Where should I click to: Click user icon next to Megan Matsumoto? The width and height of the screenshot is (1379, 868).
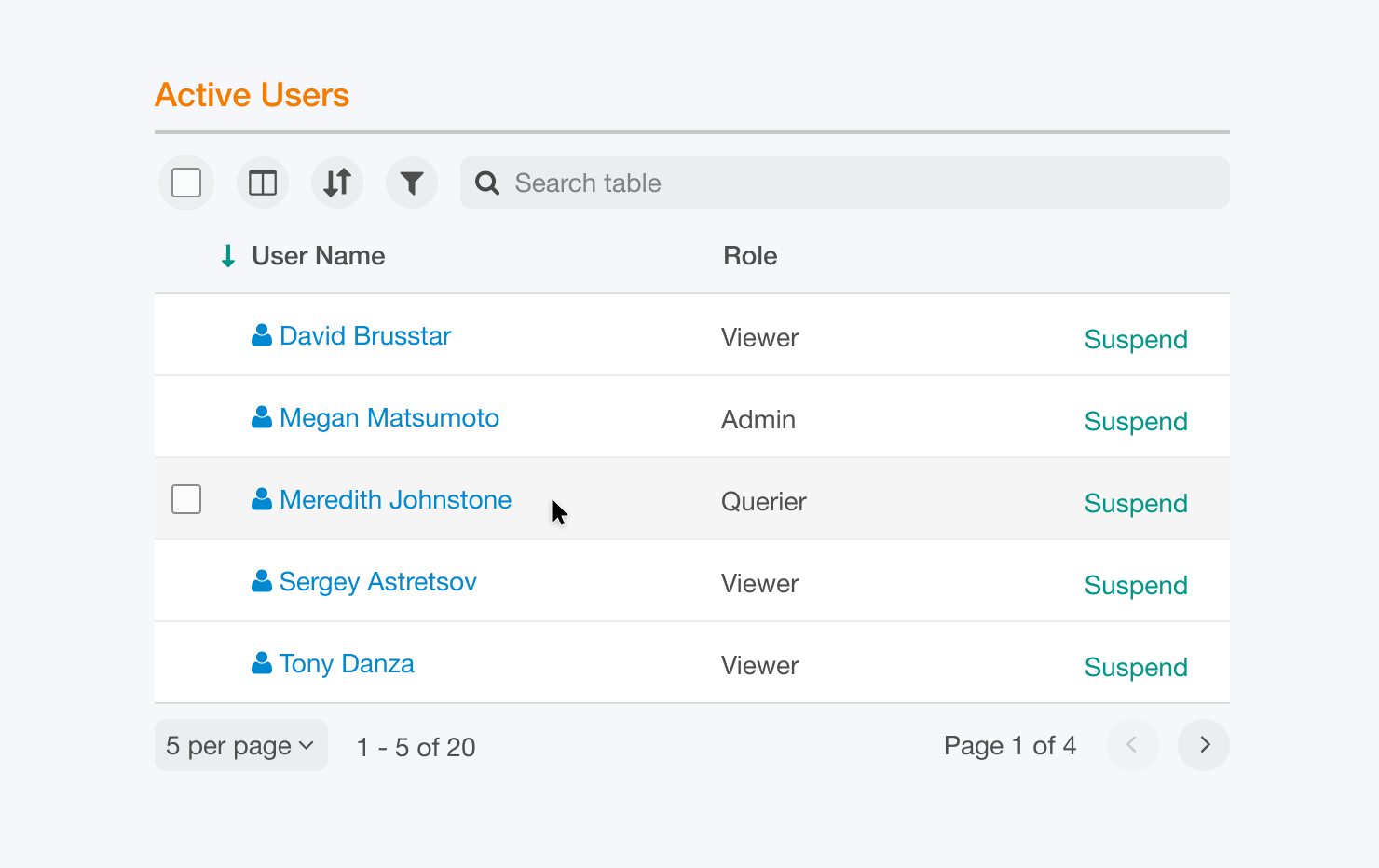(x=262, y=417)
